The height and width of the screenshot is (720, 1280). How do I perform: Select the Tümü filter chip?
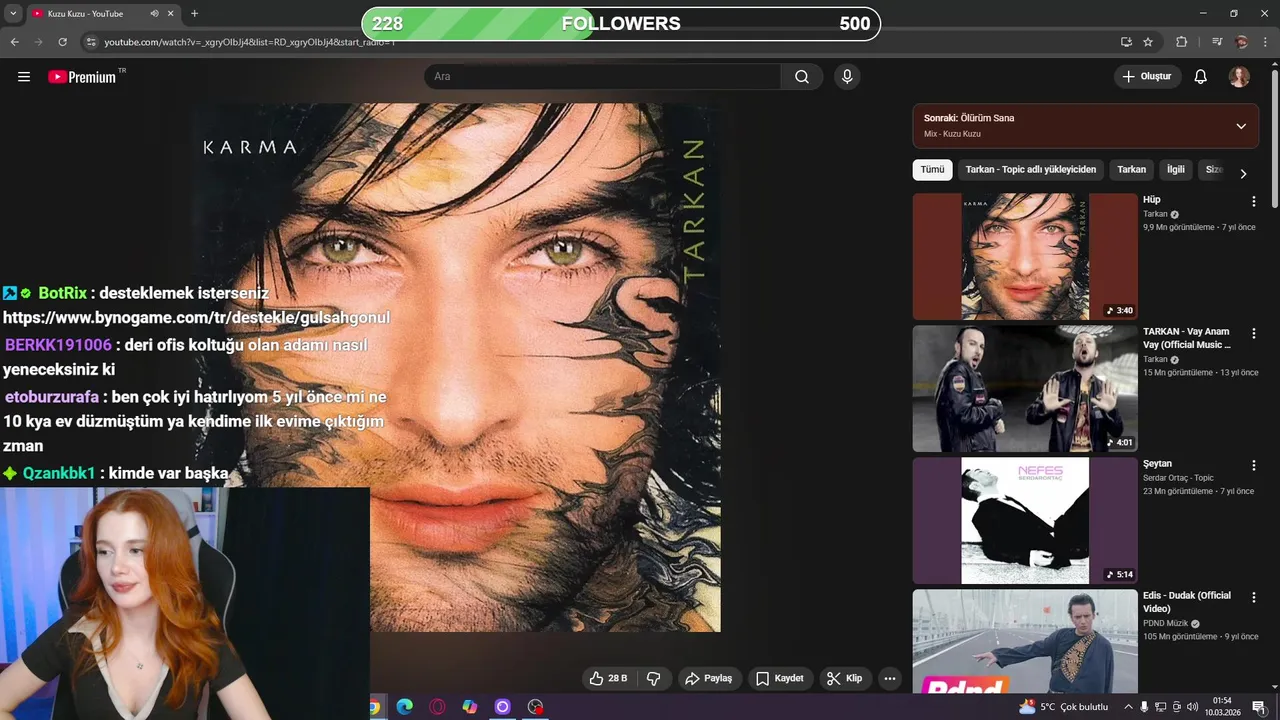932,170
